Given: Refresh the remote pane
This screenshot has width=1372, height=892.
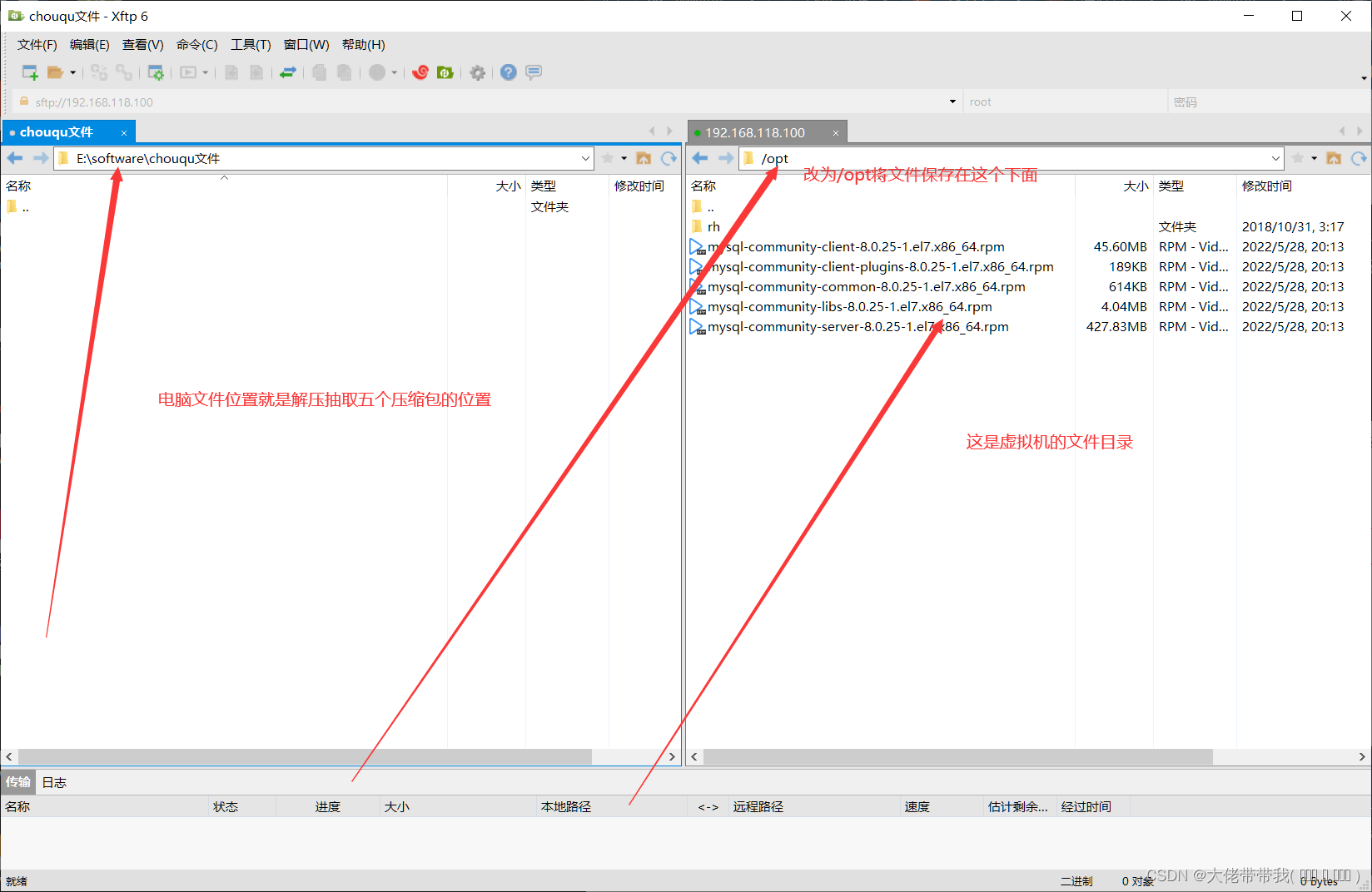Looking at the screenshot, I should pos(1359,158).
